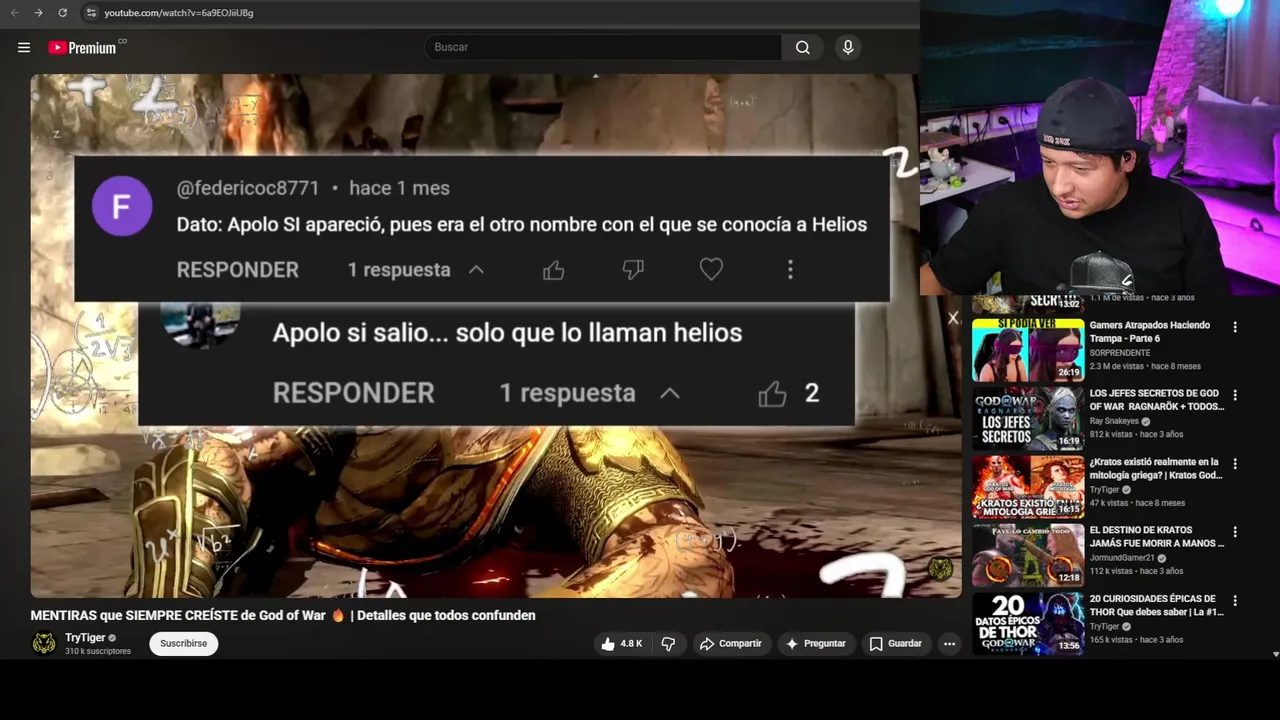Open title EL DESTINO DE KRATOS JAMÁS FUE
This screenshot has height=720, width=1280.
pos(1156,536)
